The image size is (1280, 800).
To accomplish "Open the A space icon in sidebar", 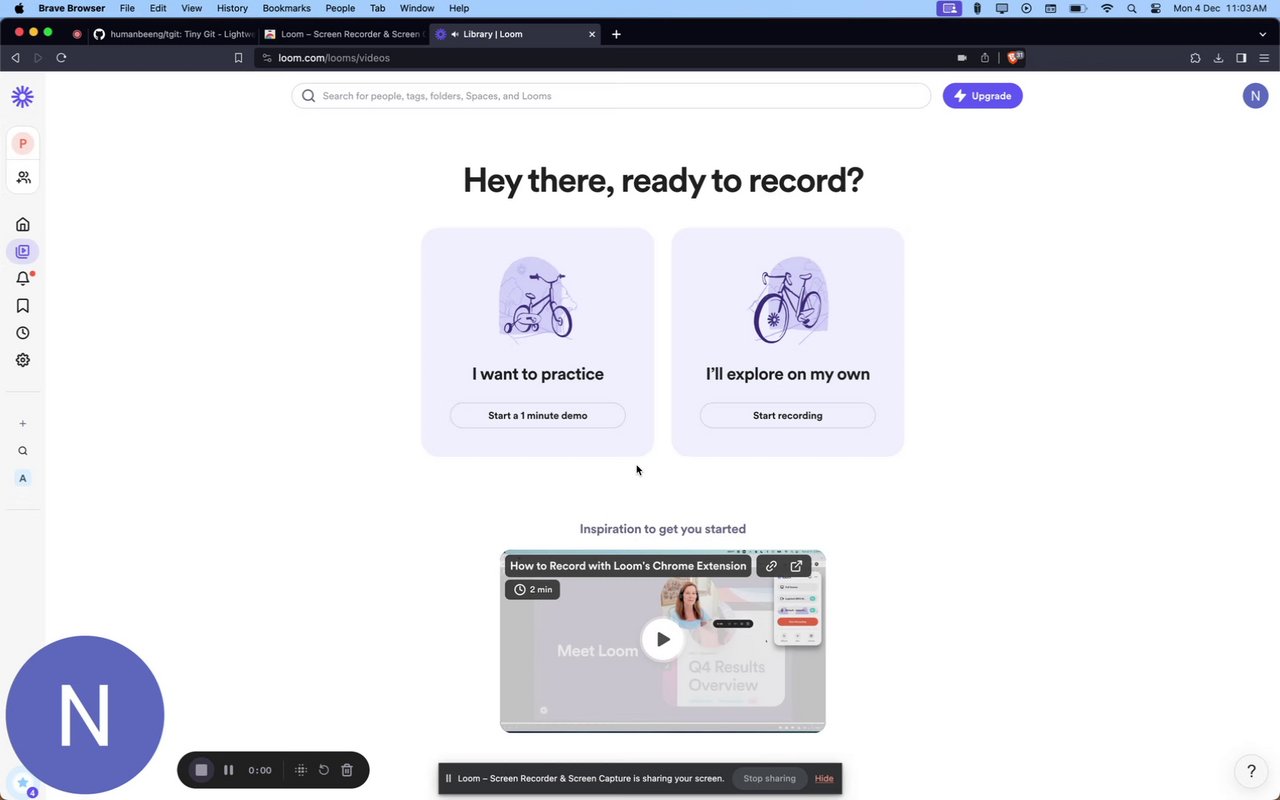I will pyautogui.click(x=22, y=478).
